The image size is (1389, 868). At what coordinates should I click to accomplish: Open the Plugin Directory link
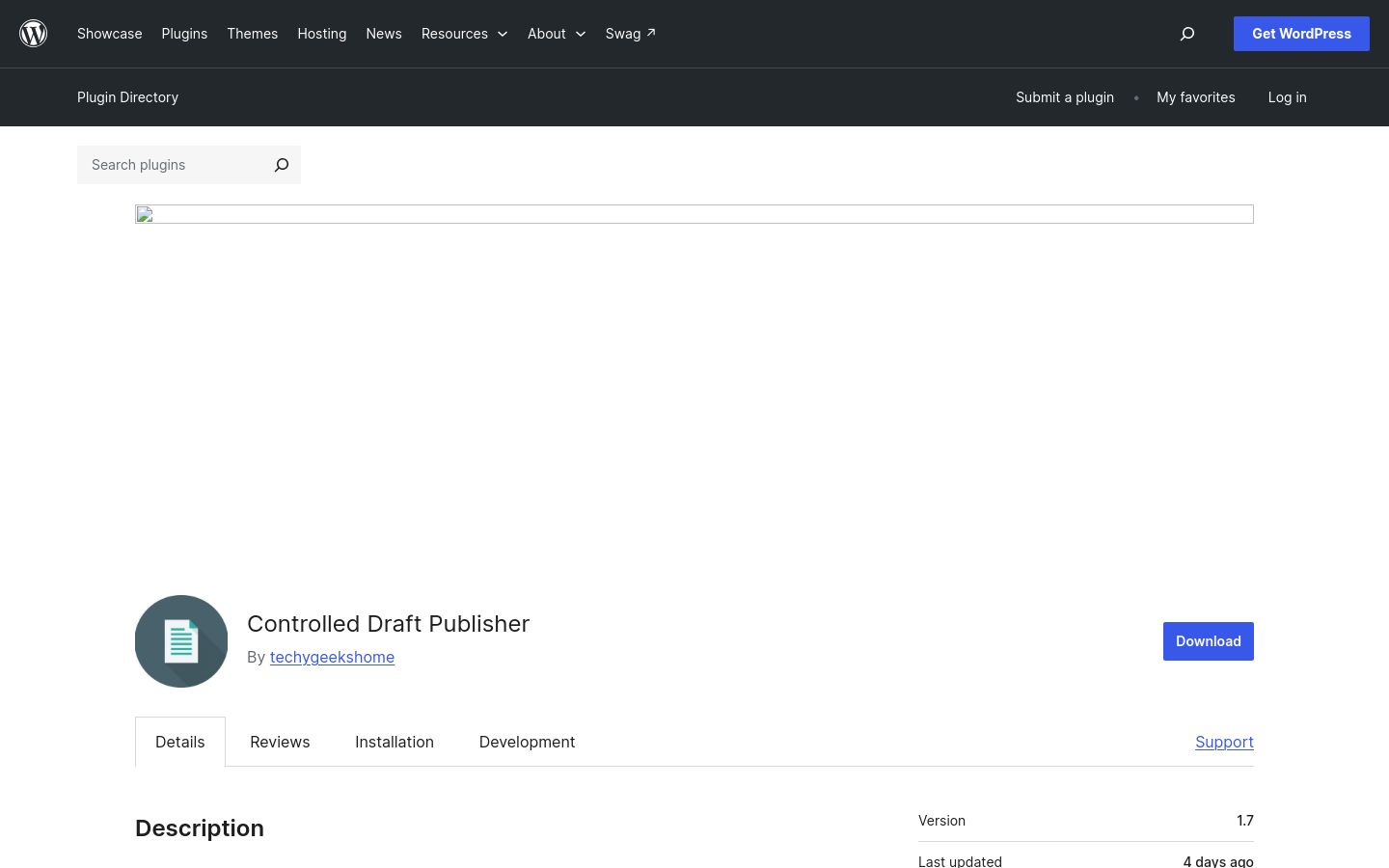pos(128,97)
